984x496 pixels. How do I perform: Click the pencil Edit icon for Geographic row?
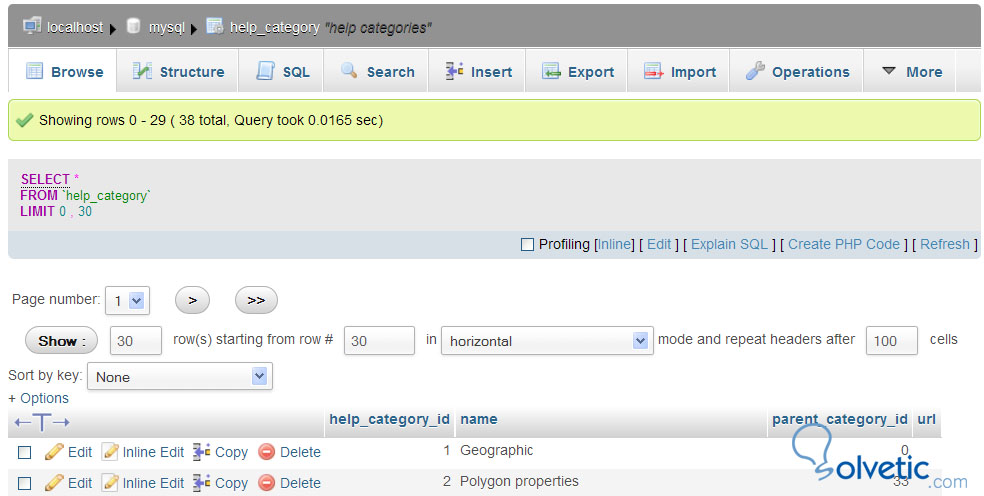point(54,452)
